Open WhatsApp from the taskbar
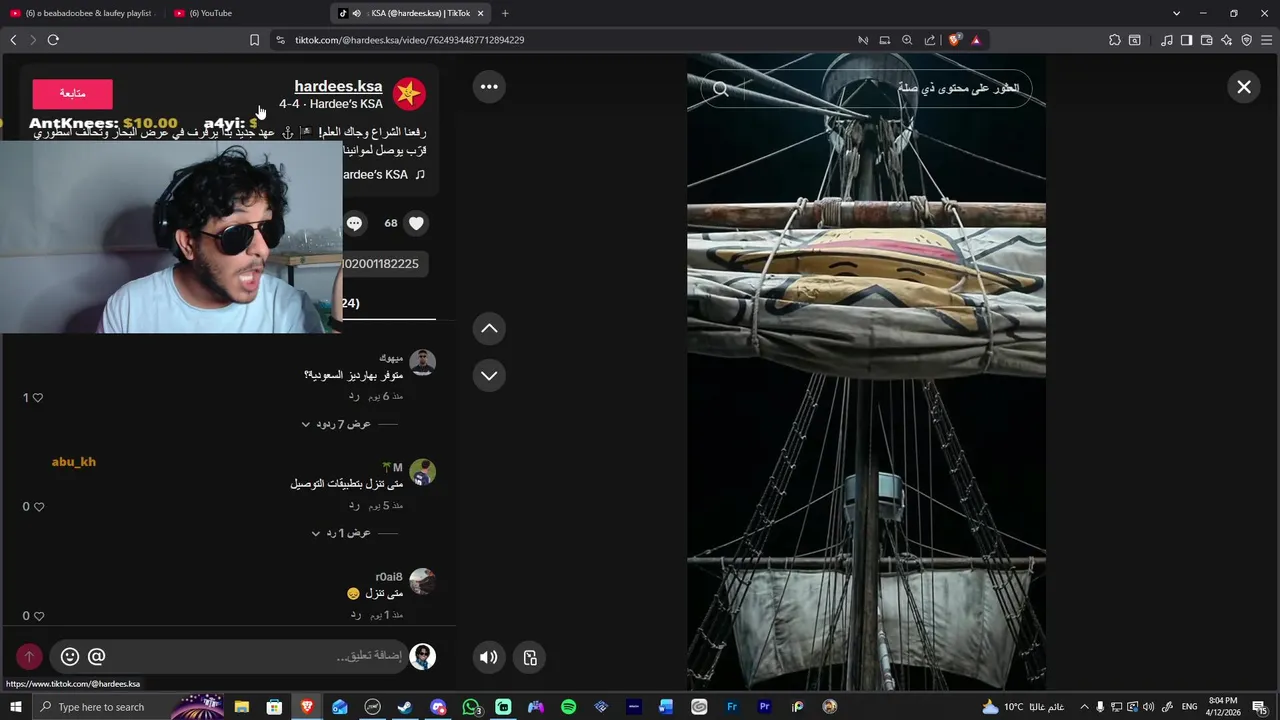Image resolution: width=1280 pixels, height=720 pixels. [471, 707]
